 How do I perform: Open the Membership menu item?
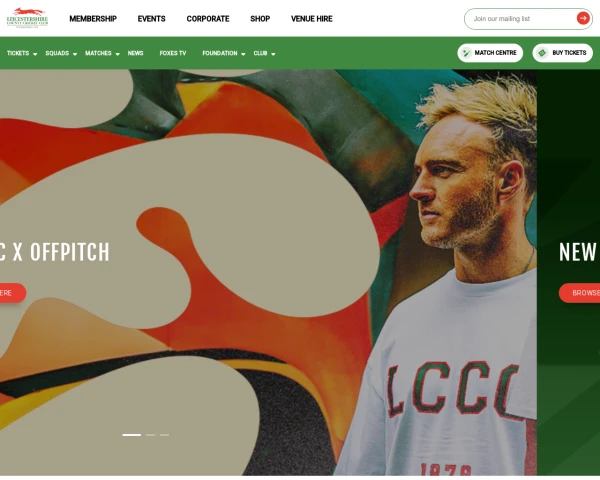point(93,19)
